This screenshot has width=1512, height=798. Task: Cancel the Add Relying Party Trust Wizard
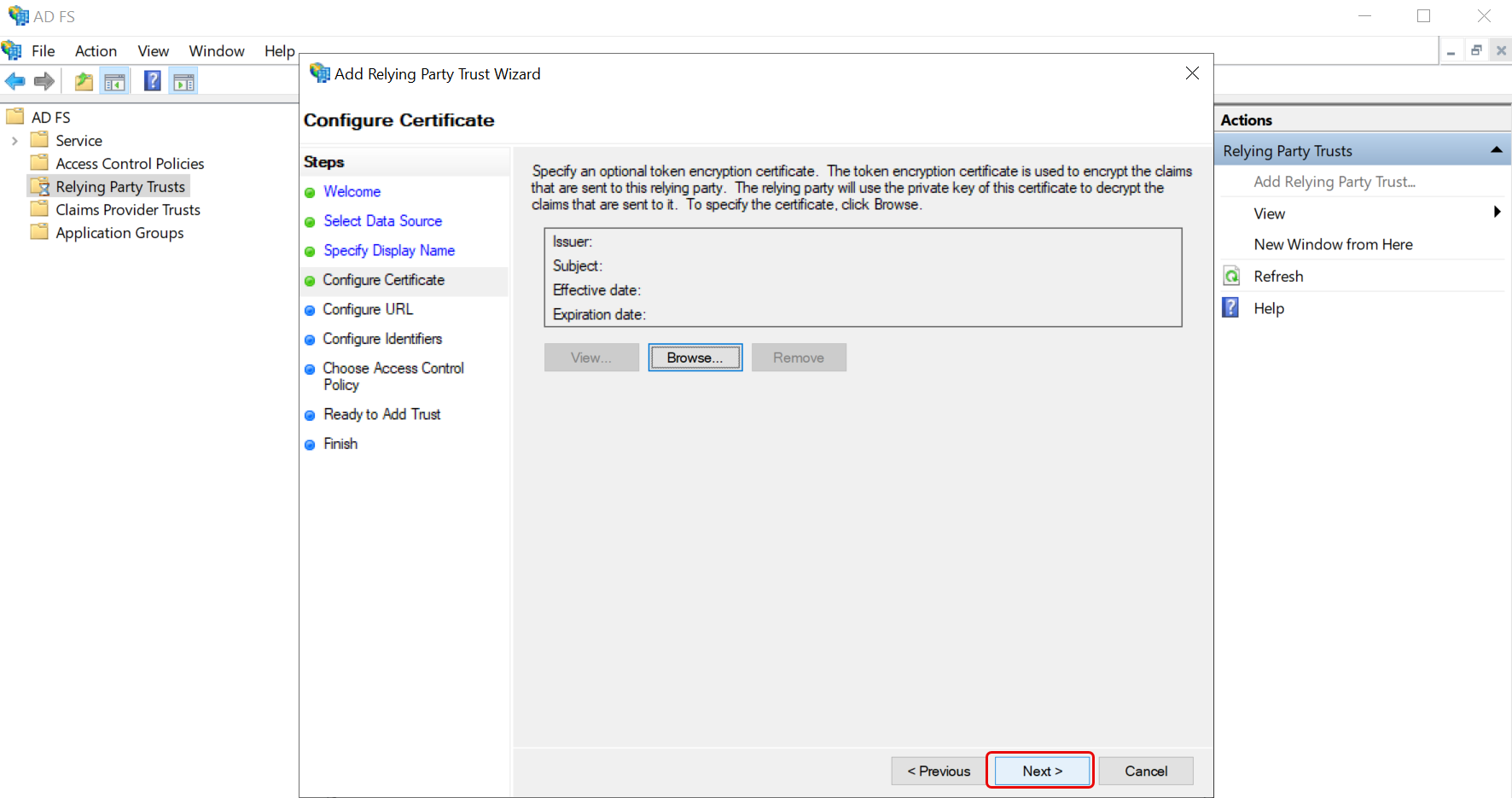(x=1146, y=770)
